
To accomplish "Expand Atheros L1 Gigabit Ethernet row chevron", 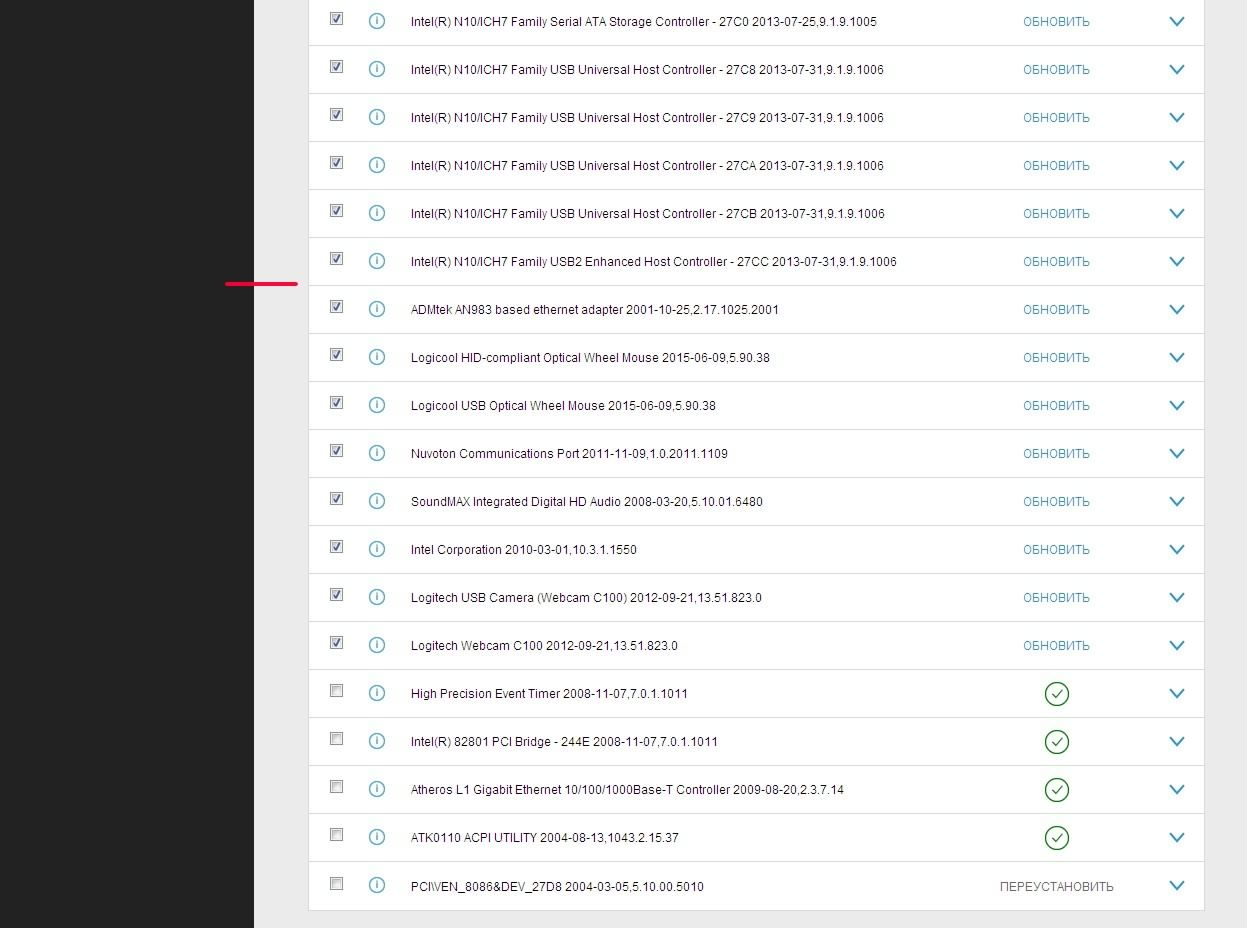I will point(1177,789).
